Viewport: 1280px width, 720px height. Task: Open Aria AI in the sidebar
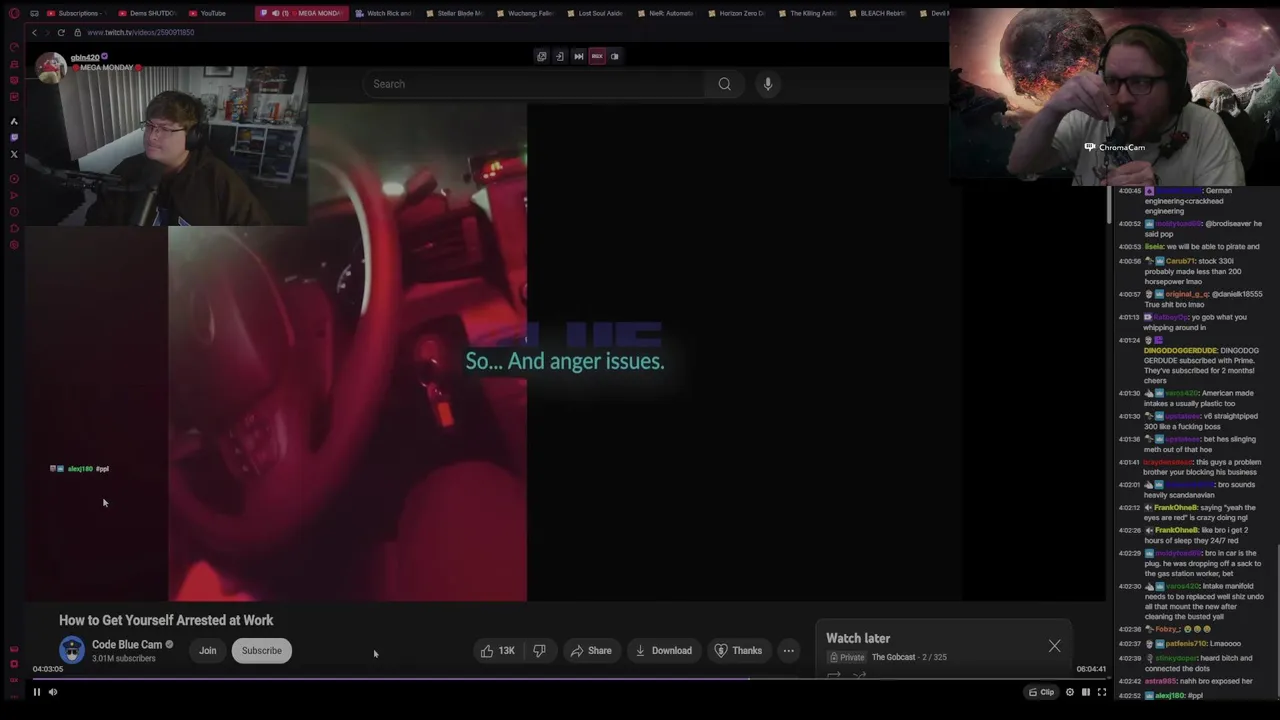coord(14,121)
